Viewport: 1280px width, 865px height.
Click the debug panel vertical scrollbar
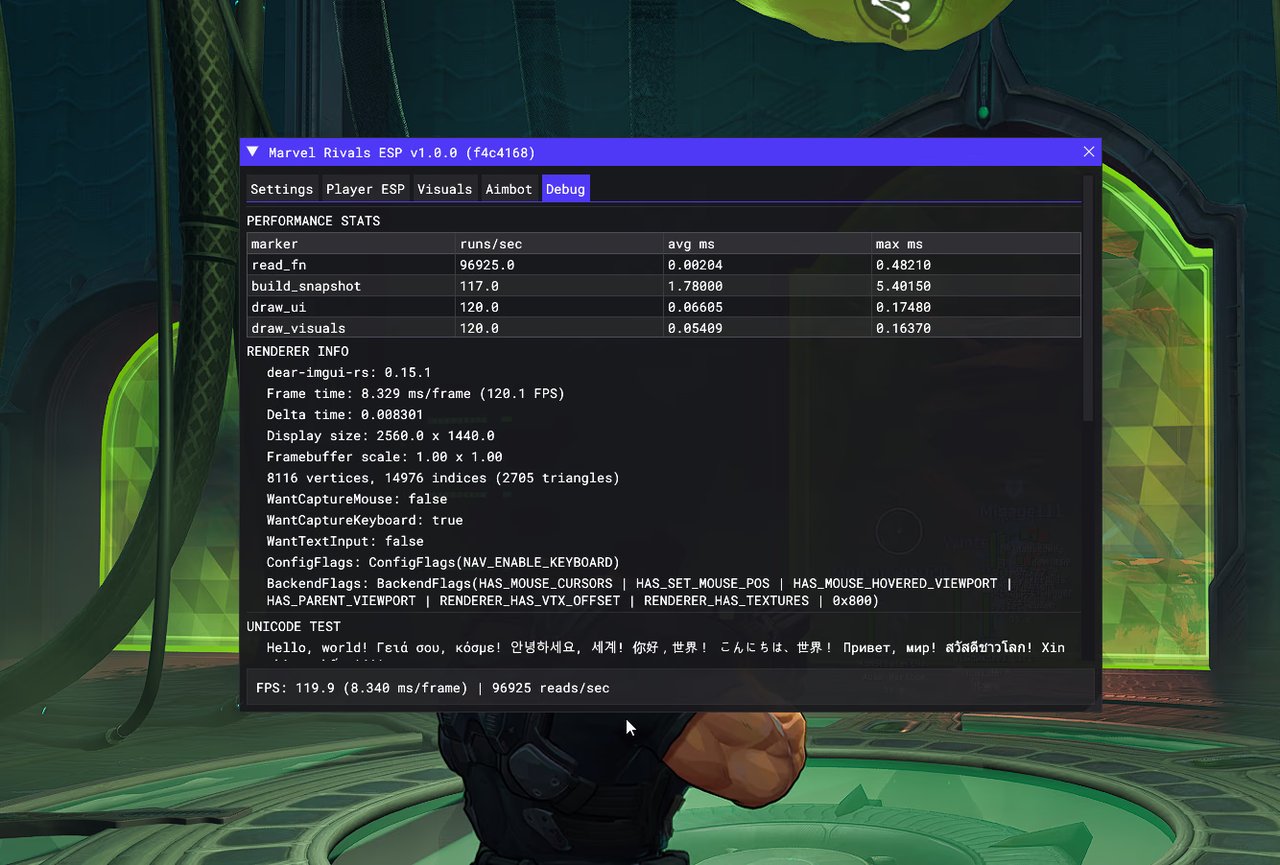[x=1089, y=298]
